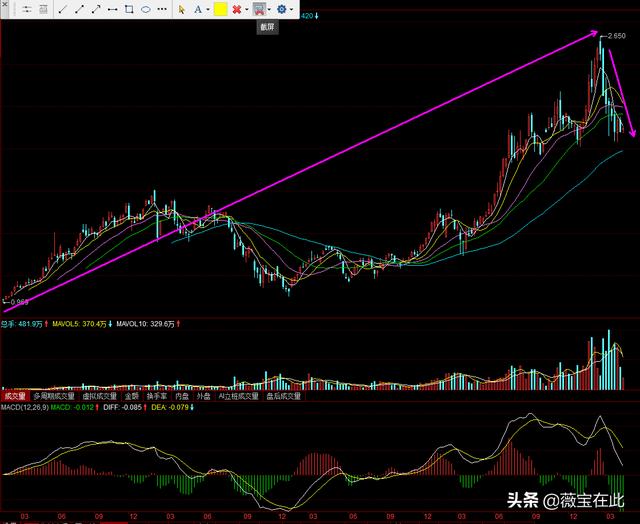Click the red X delete drawings icon
The height and width of the screenshot is (524, 640).
click(236, 9)
